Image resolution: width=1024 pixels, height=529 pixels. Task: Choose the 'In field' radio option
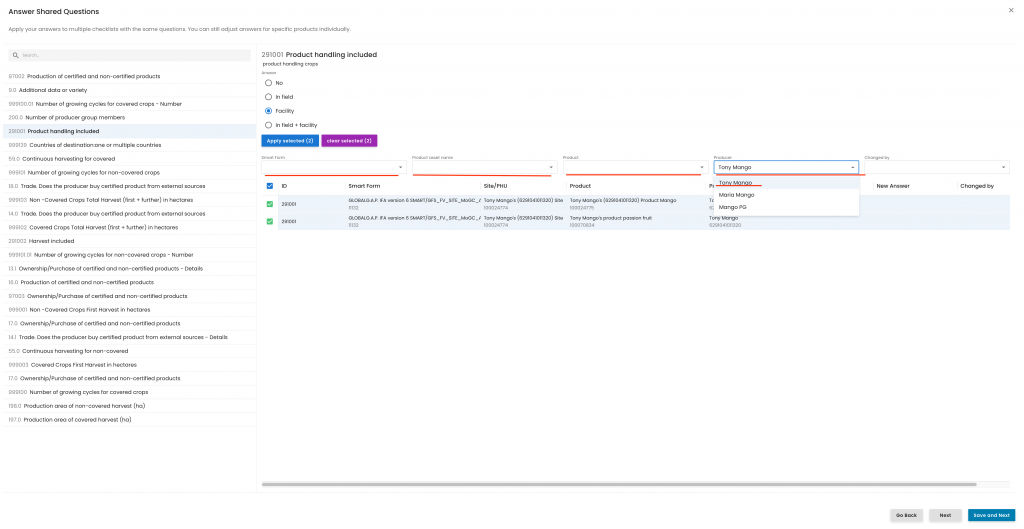coord(268,97)
